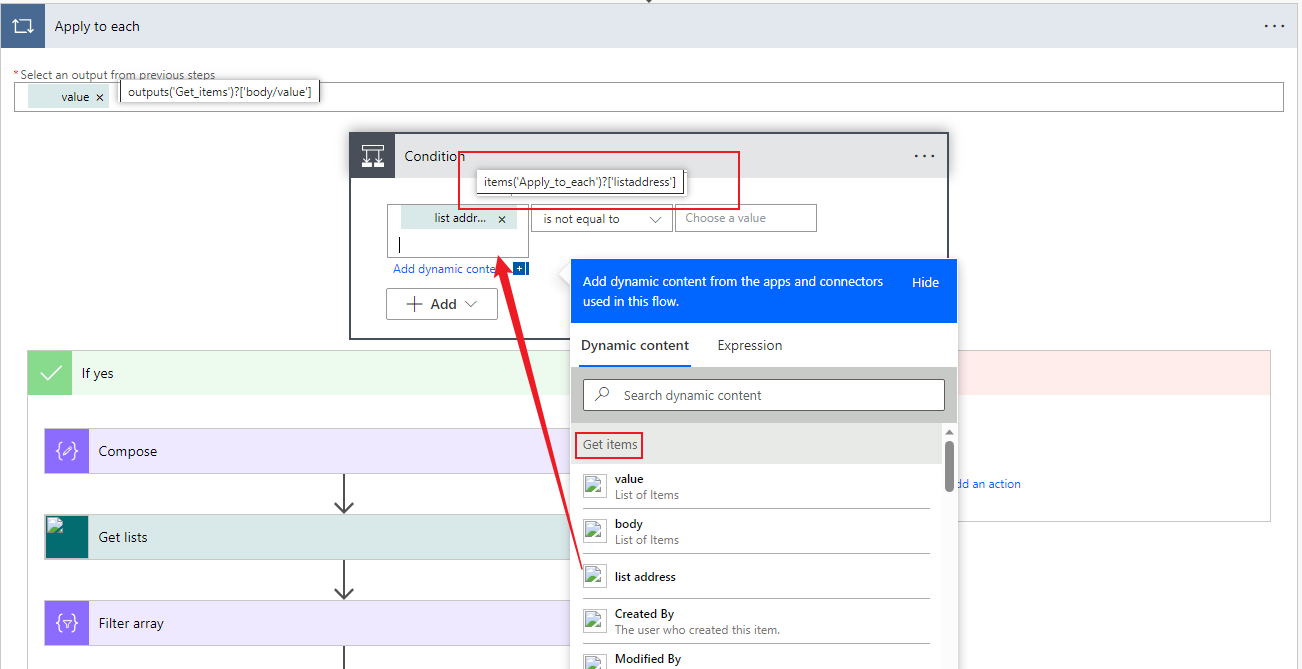The image size is (1302, 669).
Task: Select the list address dynamic content icon
Action: 595,576
